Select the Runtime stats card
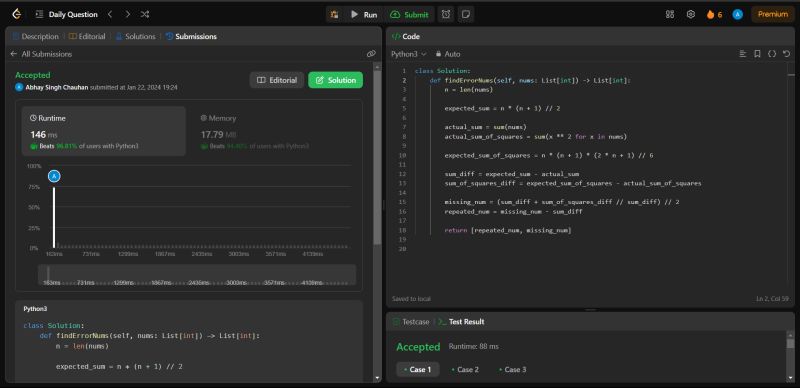This screenshot has width=800, height=388. (104, 131)
